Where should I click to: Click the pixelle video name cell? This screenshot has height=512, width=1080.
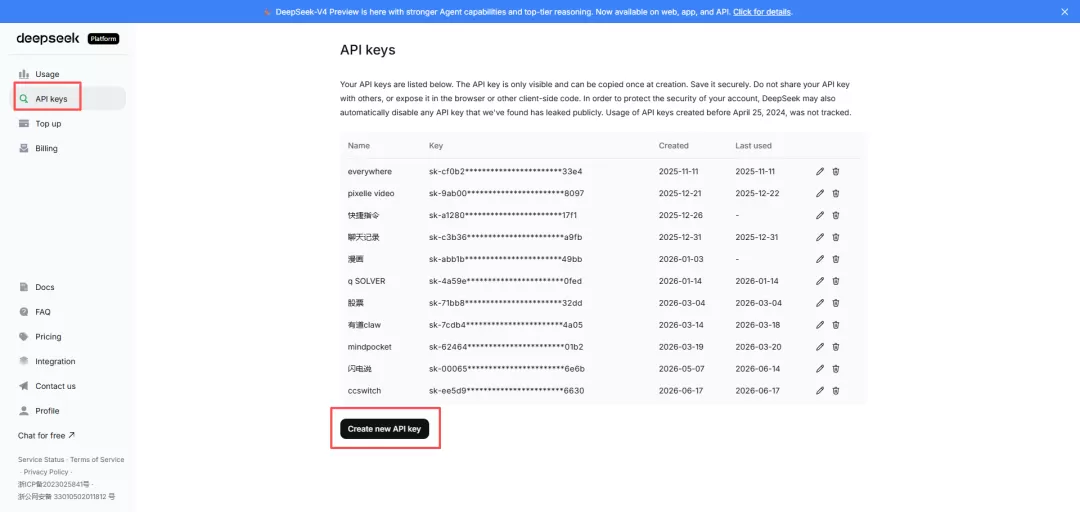coord(371,194)
